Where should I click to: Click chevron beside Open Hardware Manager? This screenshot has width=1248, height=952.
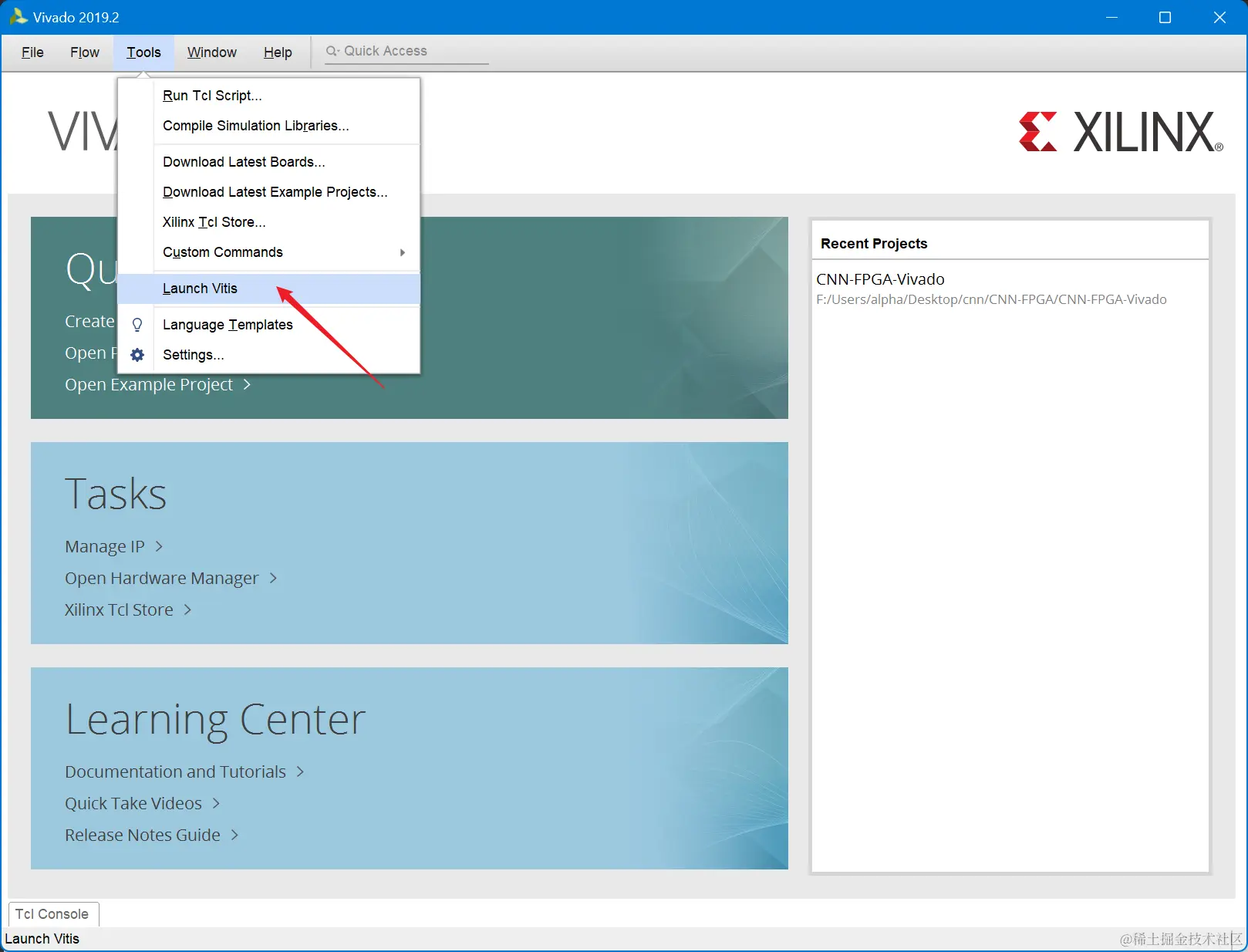(x=273, y=578)
